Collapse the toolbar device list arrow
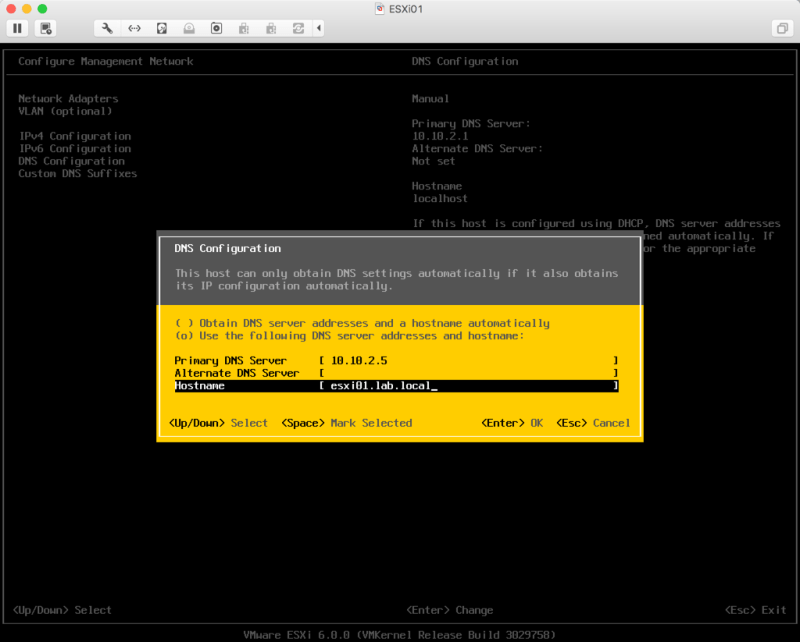This screenshot has width=800, height=642. [x=319, y=28]
